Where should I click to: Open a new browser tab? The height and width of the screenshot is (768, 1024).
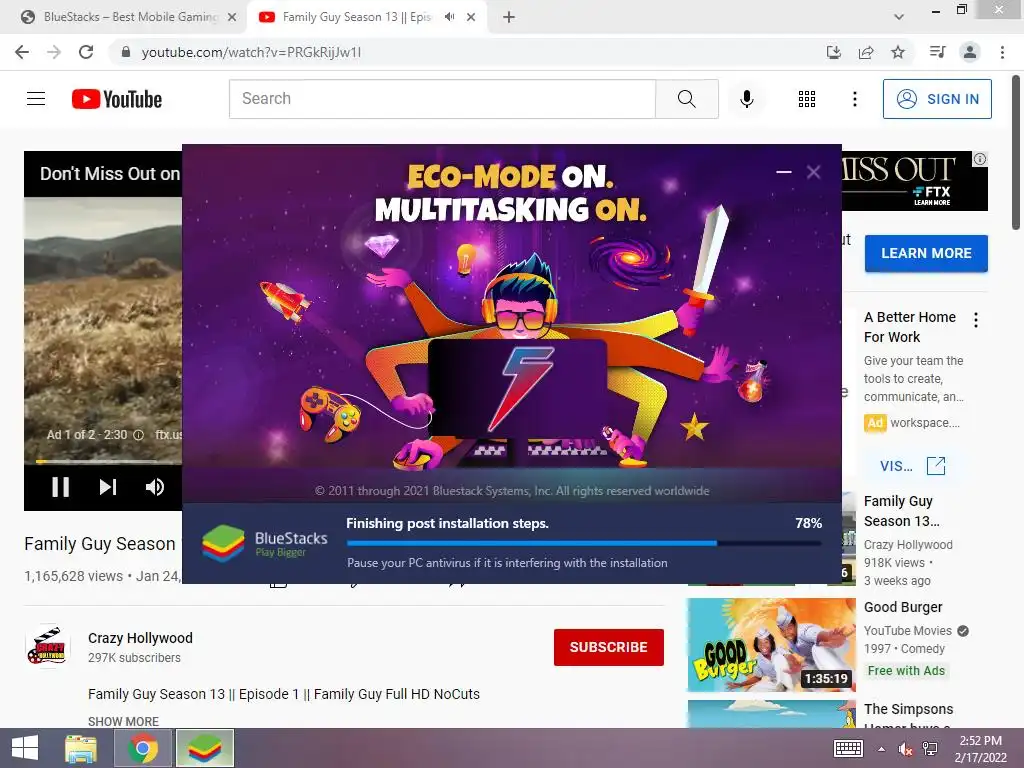509,17
